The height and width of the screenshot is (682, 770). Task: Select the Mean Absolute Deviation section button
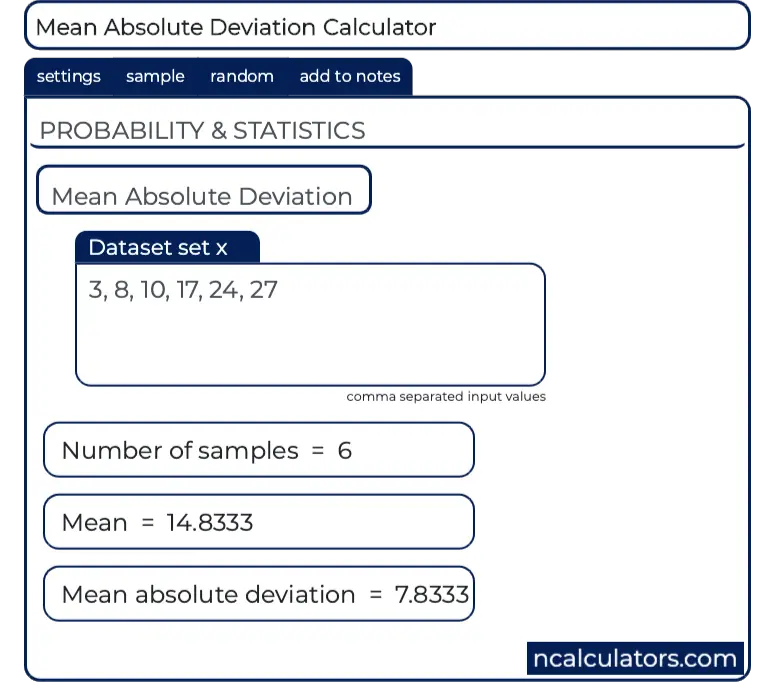(x=203, y=196)
